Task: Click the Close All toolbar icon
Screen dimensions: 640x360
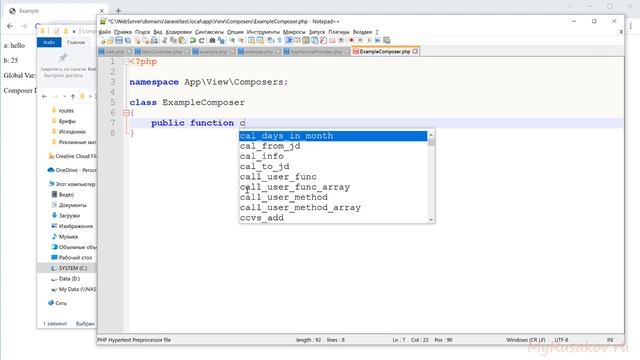Action: tap(146, 40)
